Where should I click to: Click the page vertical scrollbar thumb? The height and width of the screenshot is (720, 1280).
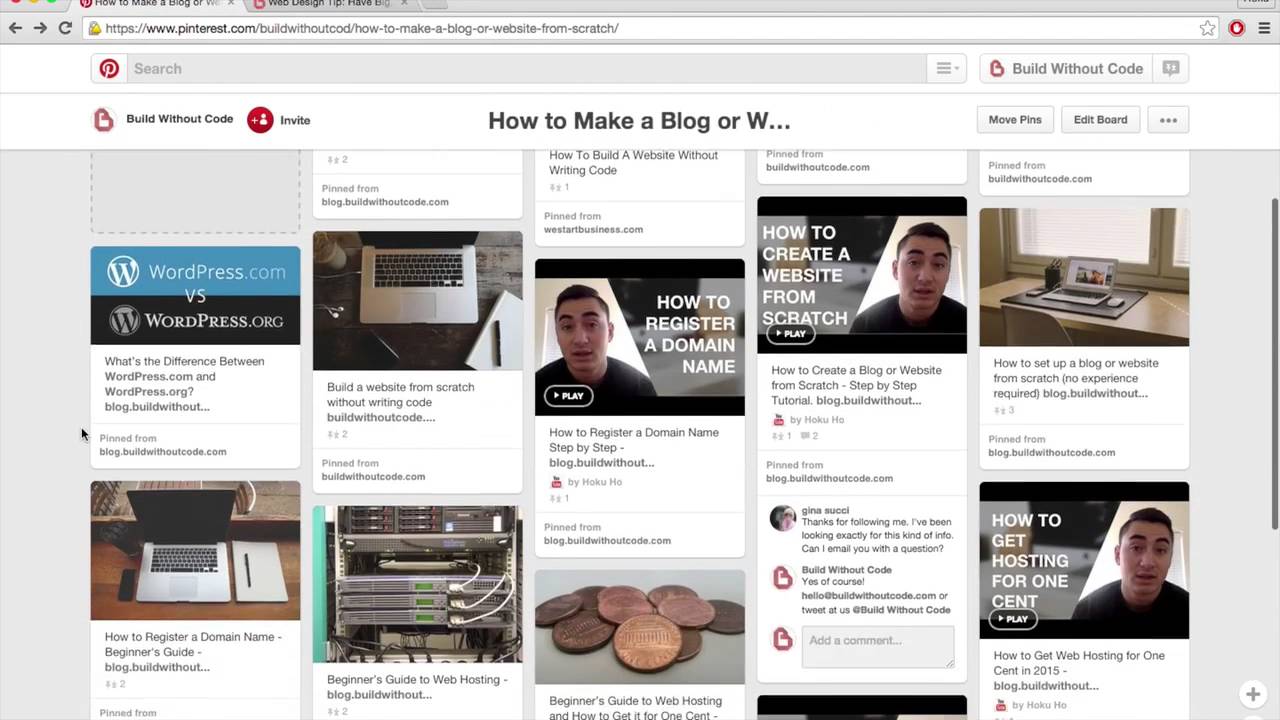1274,364
